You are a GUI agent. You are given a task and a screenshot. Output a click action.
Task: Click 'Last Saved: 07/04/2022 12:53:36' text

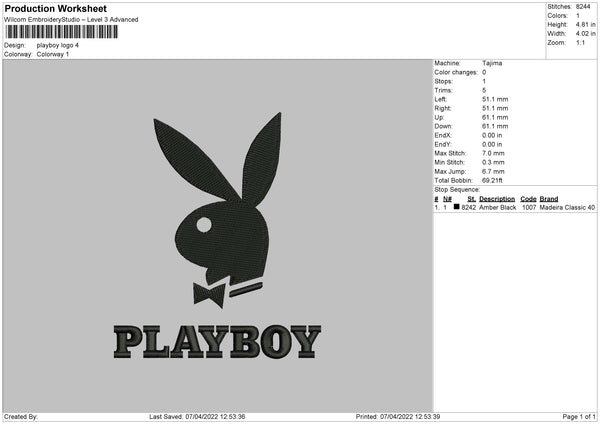click(x=197, y=416)
